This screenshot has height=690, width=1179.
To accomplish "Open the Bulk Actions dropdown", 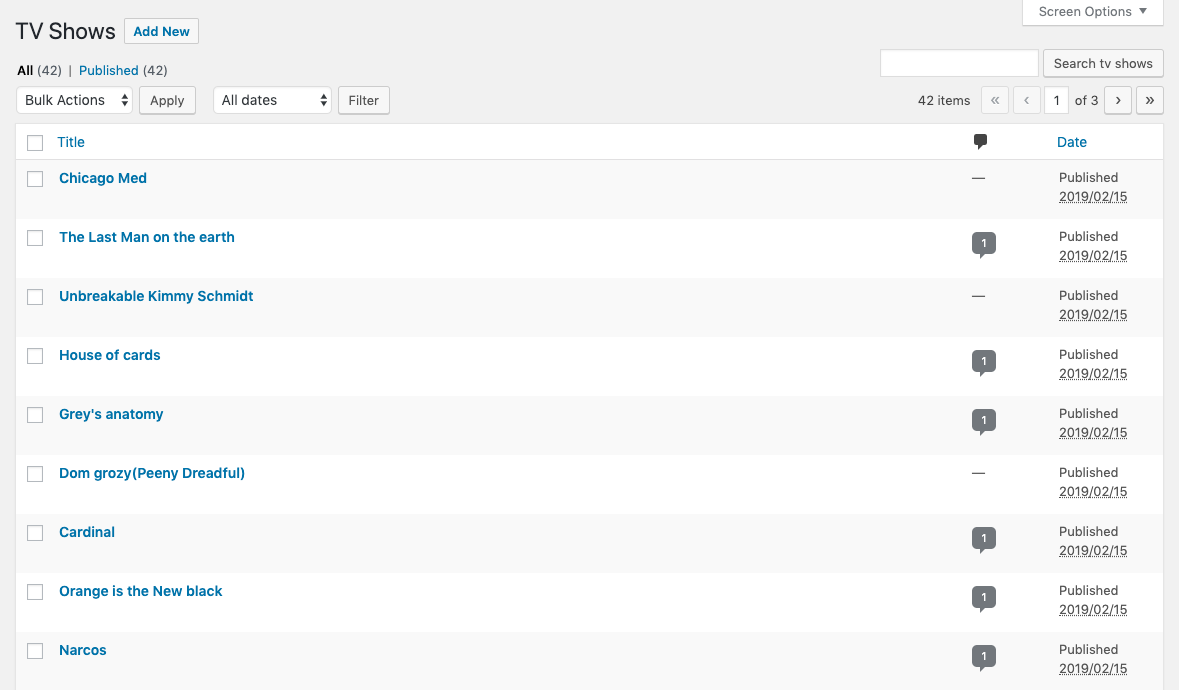I will tap(74, 100).
